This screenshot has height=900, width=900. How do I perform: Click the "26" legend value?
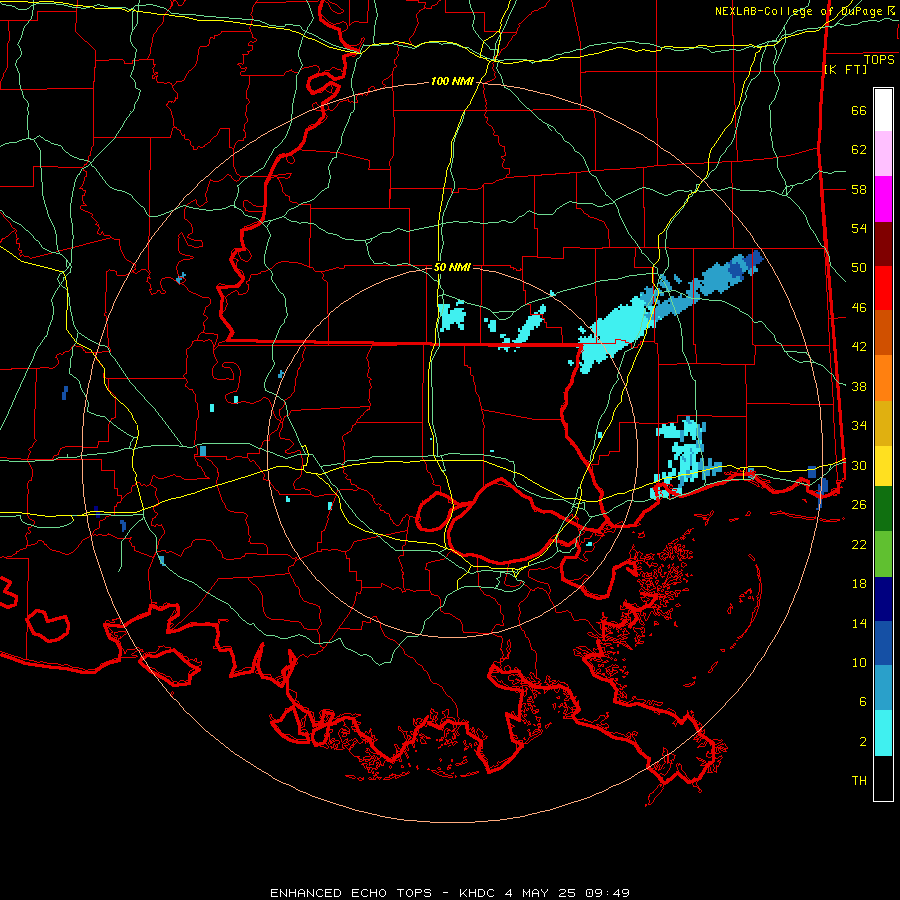[859, 505]
